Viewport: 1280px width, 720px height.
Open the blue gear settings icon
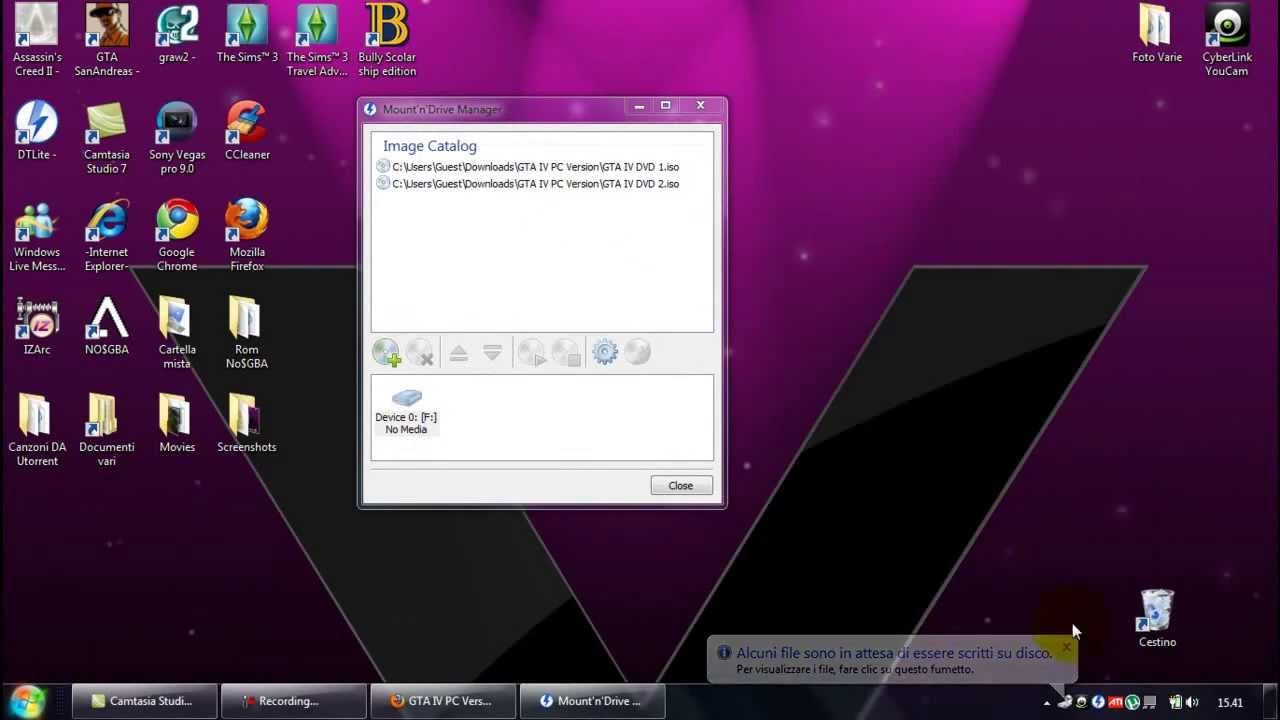click(605, 352)
